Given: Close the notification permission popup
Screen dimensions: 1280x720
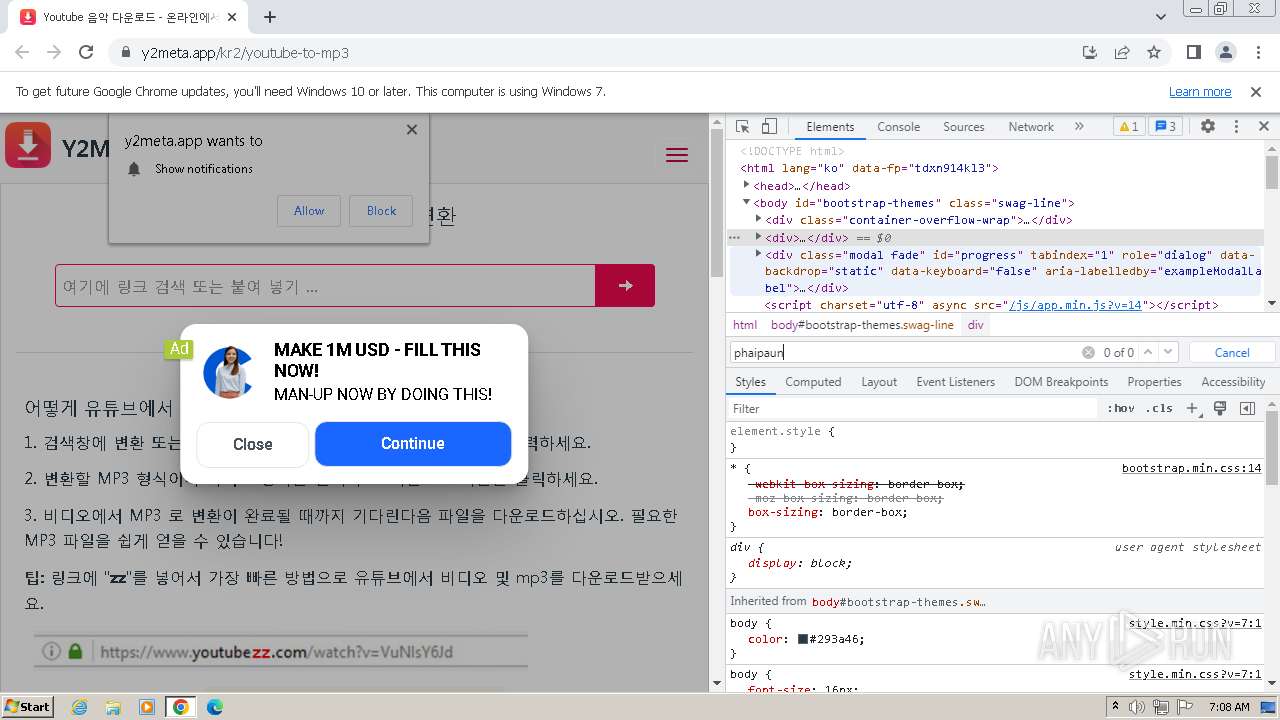Looking at the screenshot, I should (412, 129).
